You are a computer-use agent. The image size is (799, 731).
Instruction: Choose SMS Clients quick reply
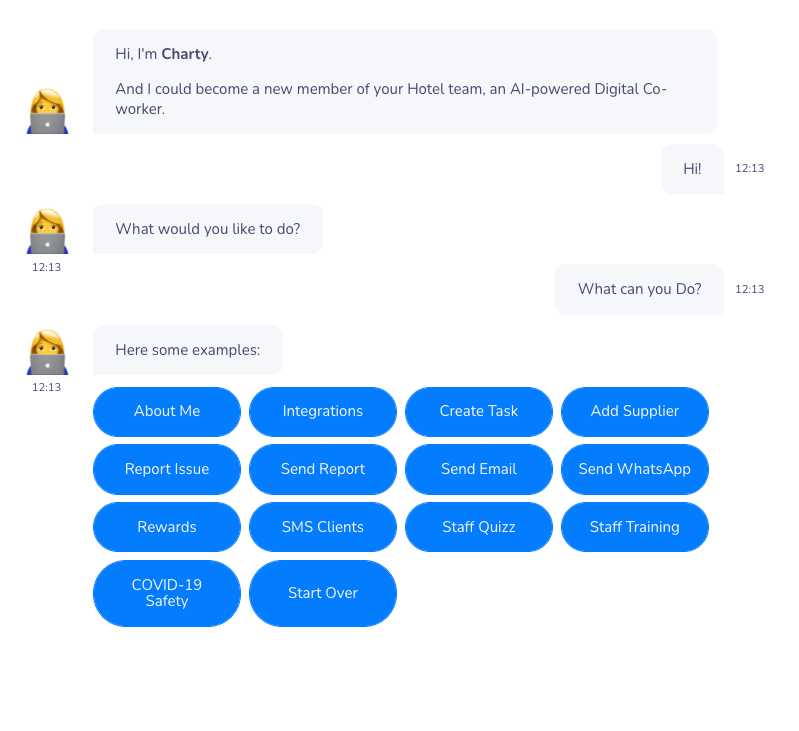coord(323,527)
